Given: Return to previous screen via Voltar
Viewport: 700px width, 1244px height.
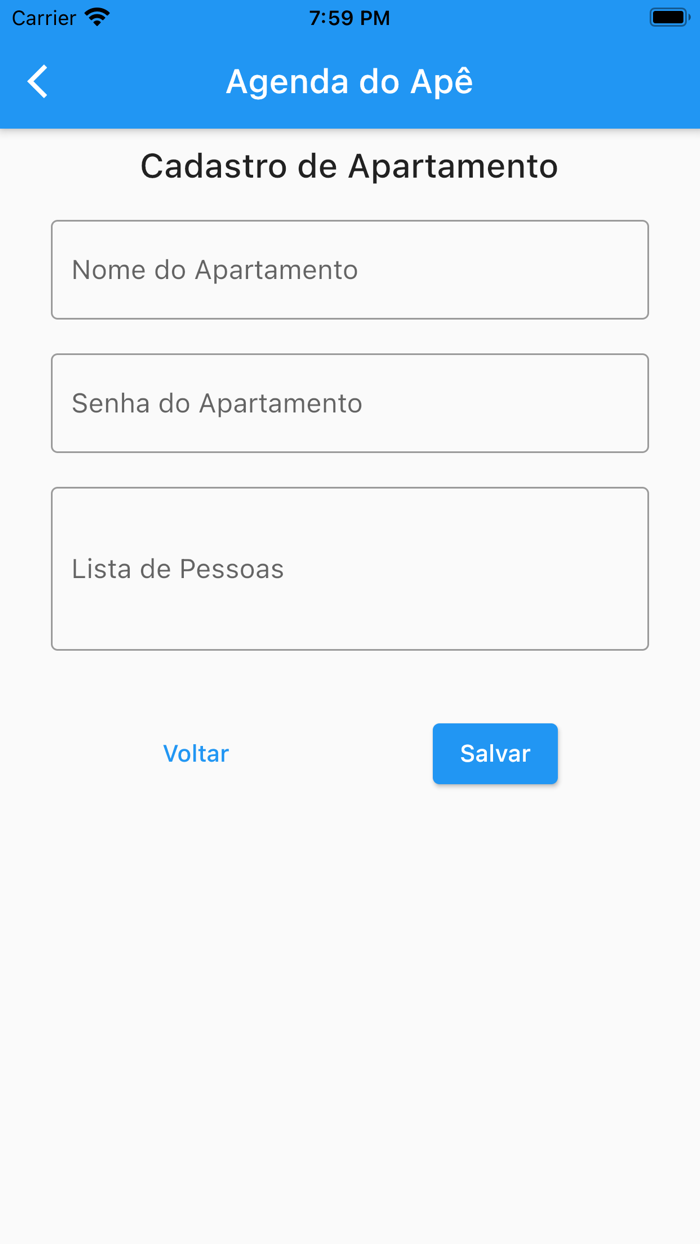Looking at the screenshot, I should (x=196, y=753).
